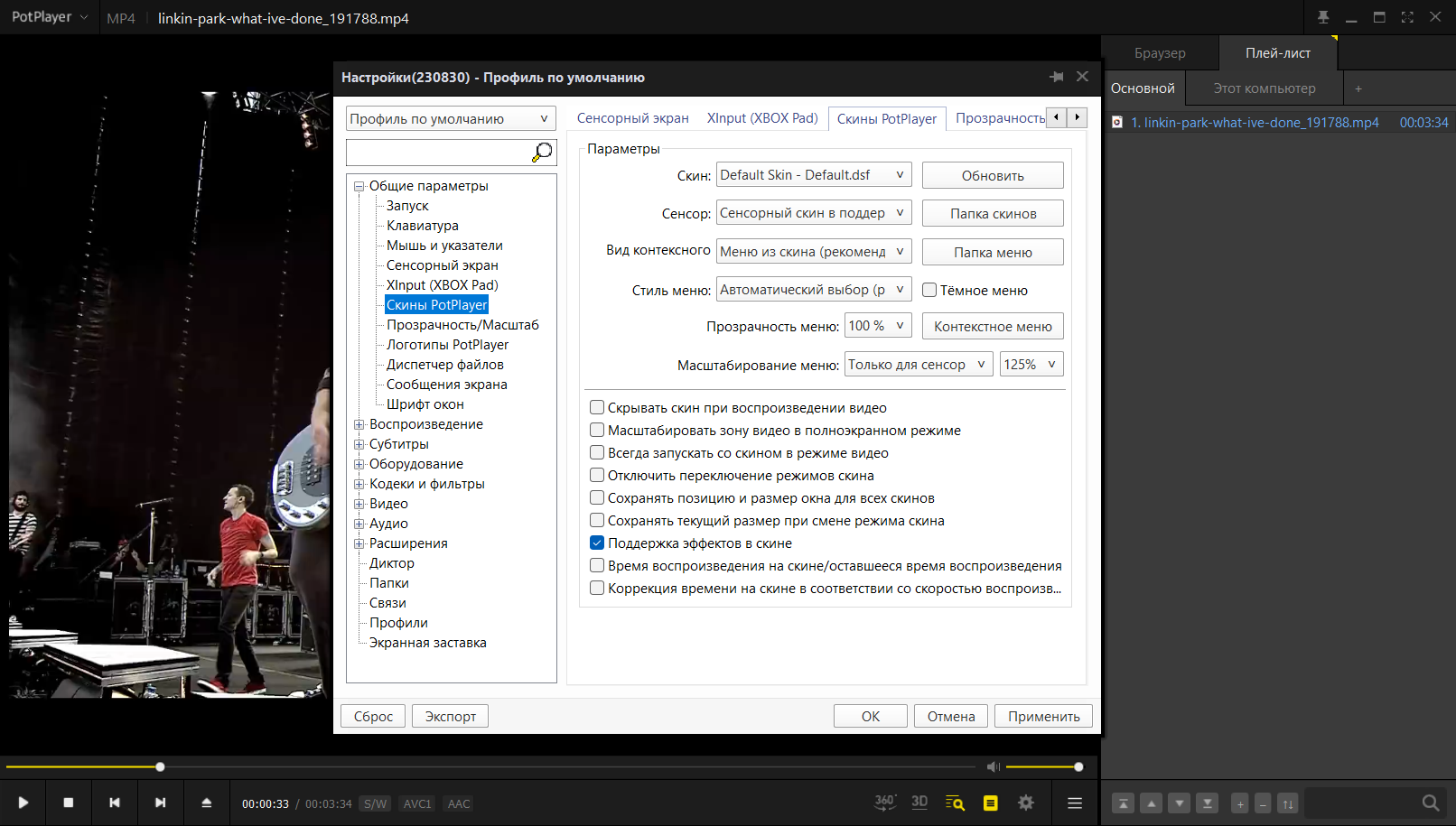This screenshot has width=1456, height=826.
Task: Click the volume slider handle
Action: tap(1078, 766)
